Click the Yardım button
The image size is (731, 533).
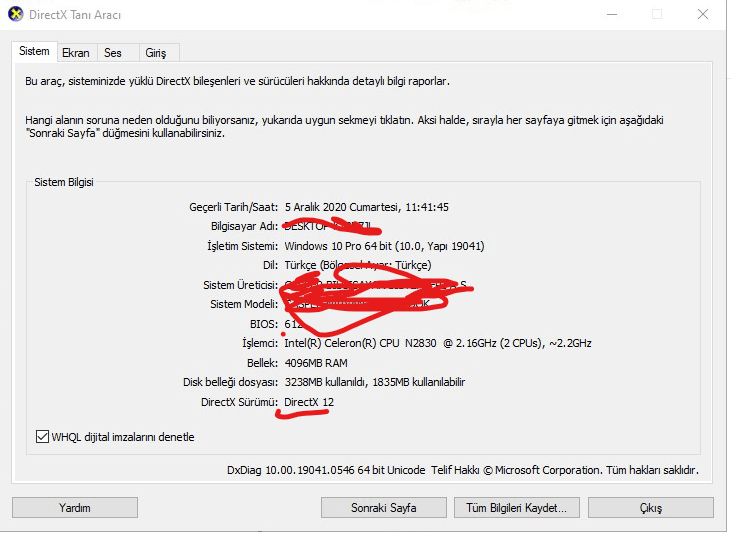[x=75, y=507]
